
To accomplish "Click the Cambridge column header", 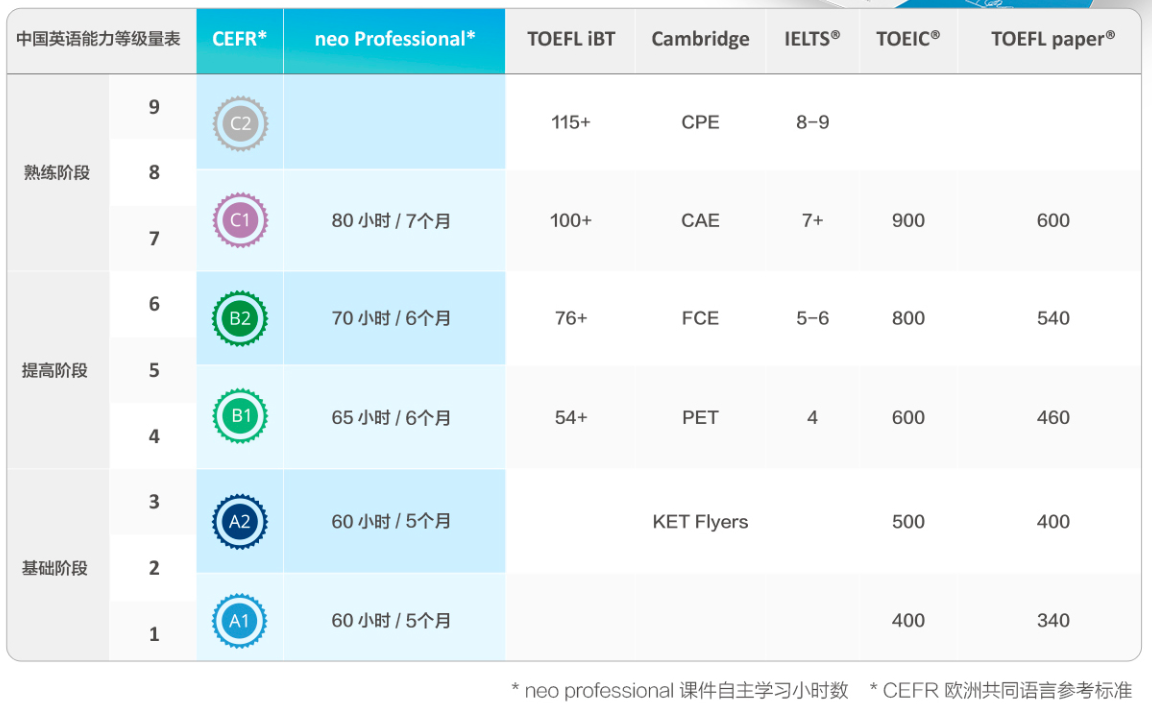I will [x=700, y=40].
